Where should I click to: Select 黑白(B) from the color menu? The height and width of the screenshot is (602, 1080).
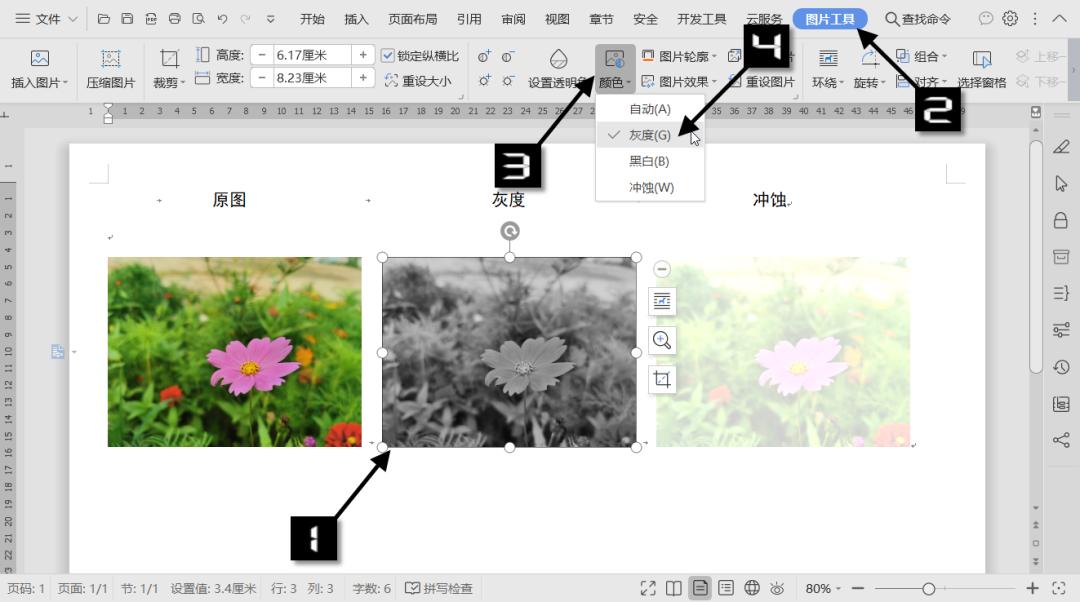point(648,161)
